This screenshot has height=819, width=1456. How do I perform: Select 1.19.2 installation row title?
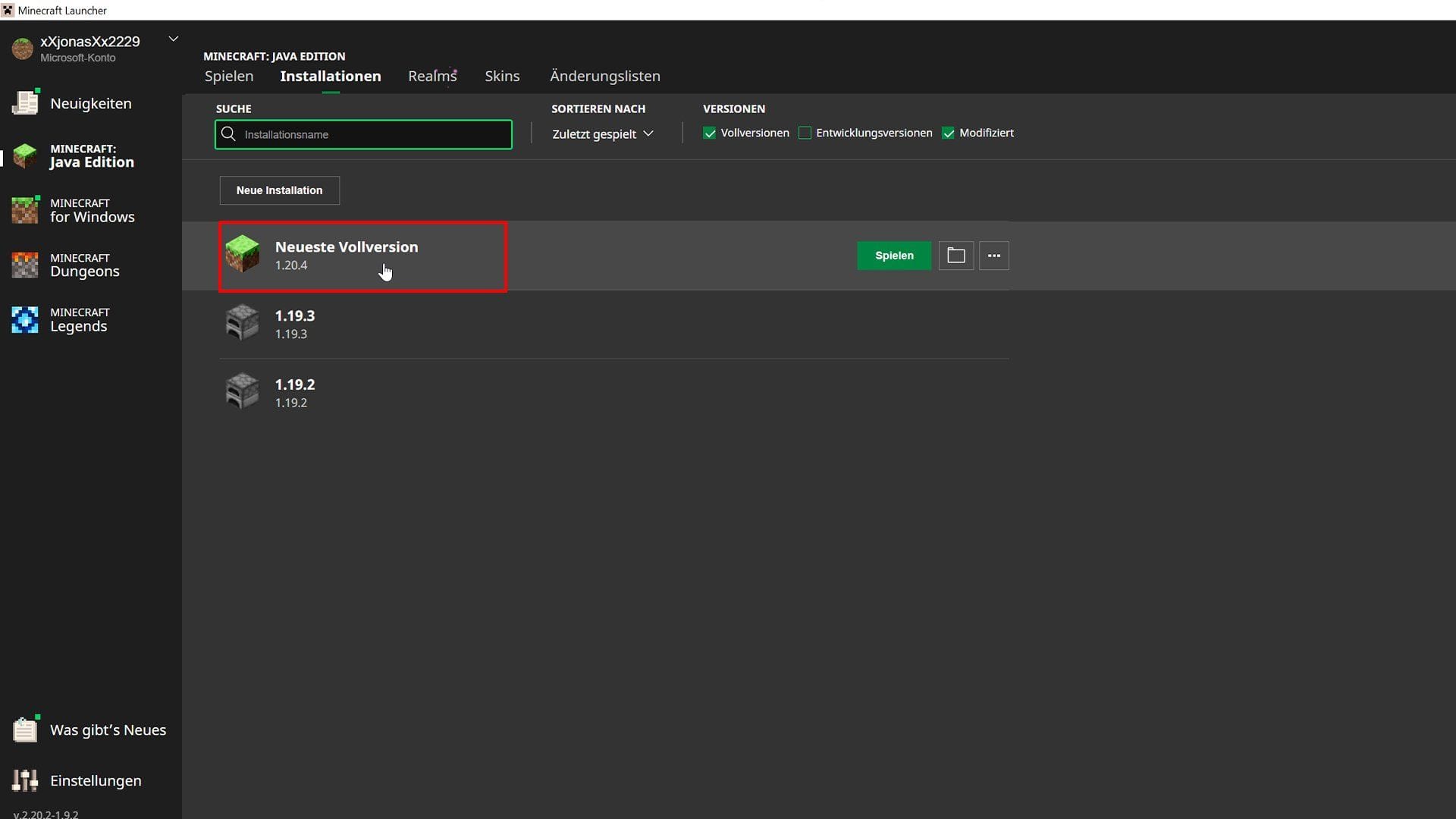(295, 384)
